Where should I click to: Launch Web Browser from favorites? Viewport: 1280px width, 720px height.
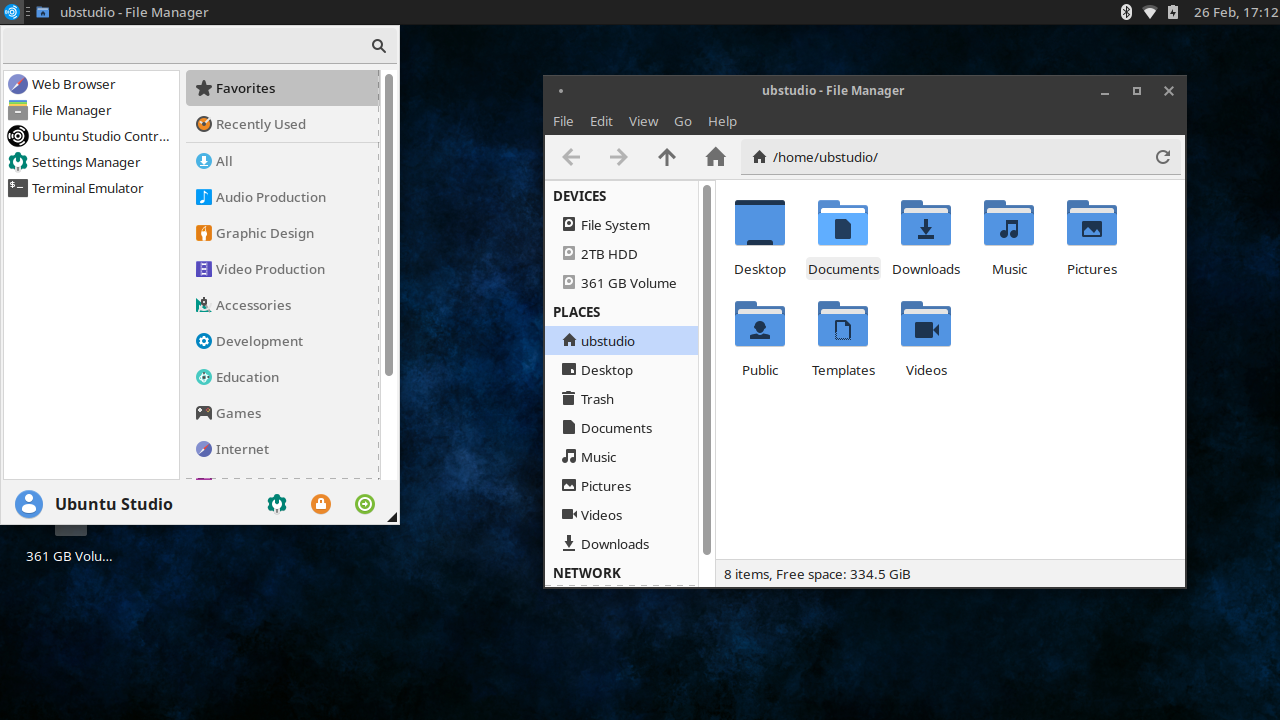coord(73,84)
